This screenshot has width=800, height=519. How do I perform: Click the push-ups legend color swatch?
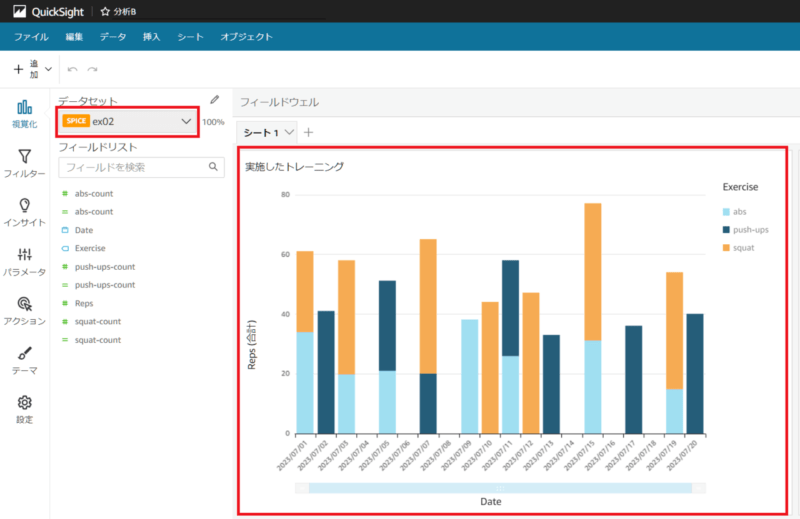point(726,230)
